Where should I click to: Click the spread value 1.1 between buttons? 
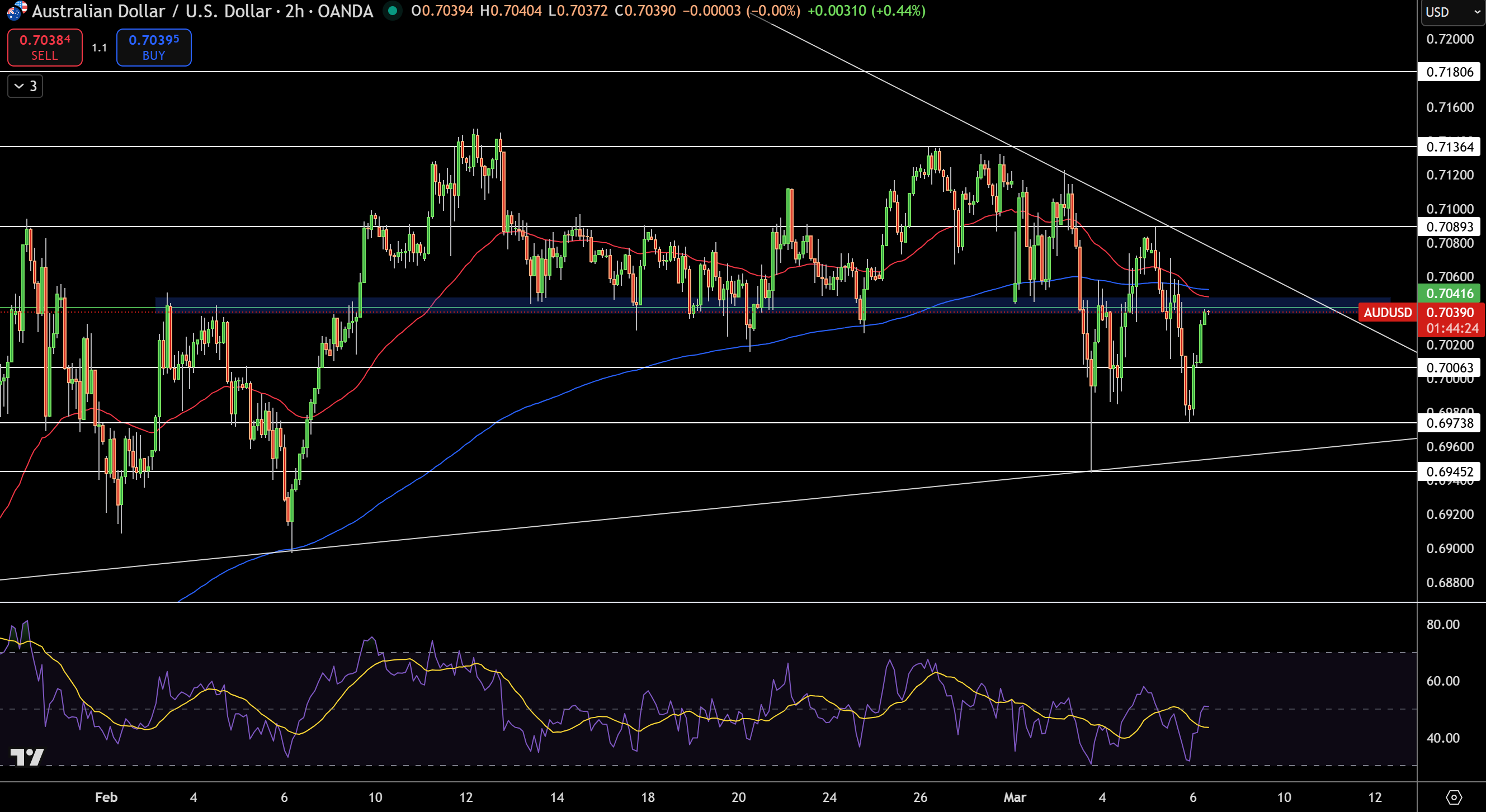pyautogui.click(x=99, y=48)
